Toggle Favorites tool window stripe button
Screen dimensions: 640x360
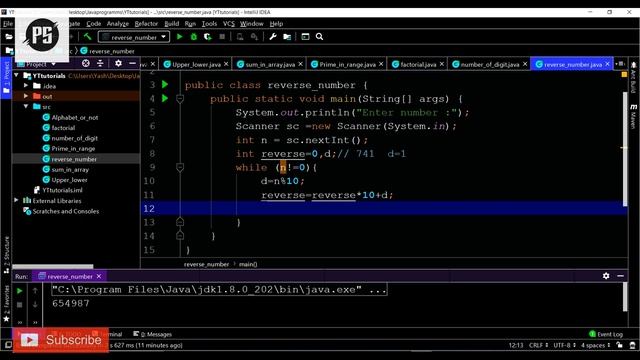coord(6,303)
